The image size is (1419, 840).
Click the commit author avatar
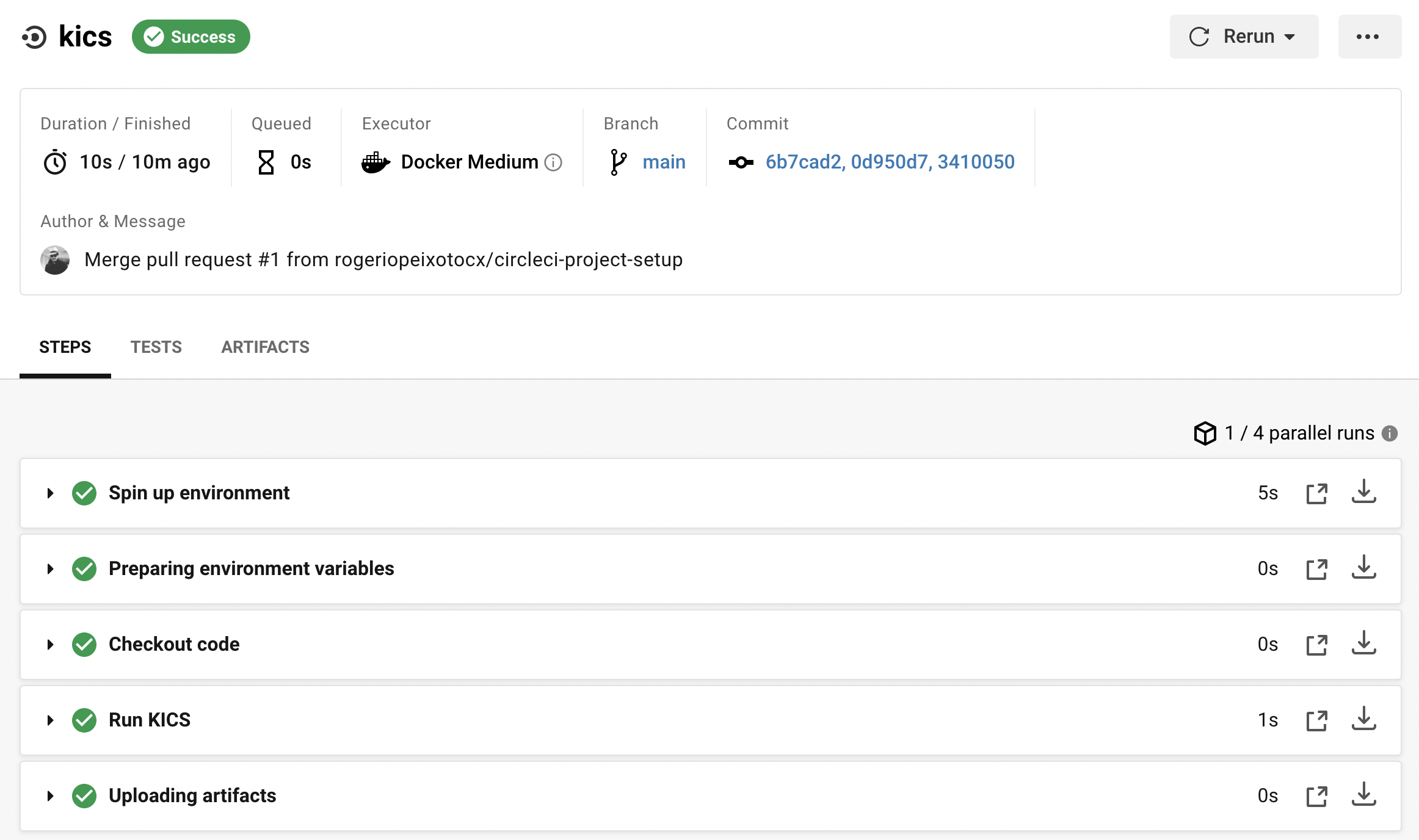55,260
